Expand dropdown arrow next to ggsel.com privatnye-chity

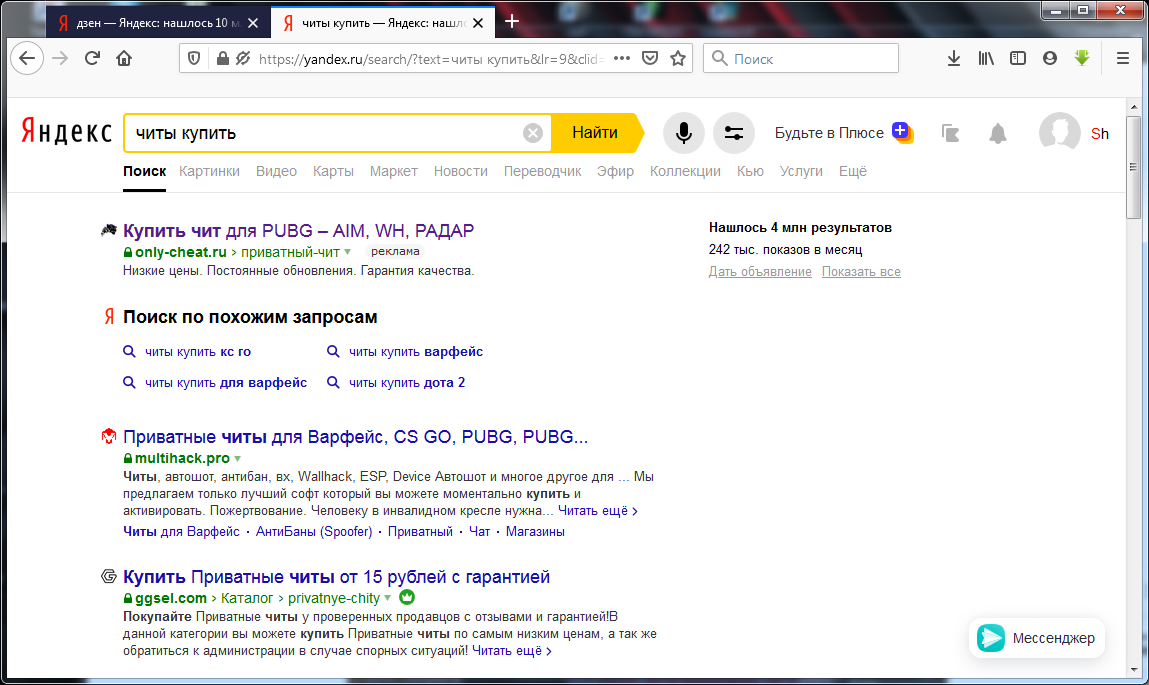pyautogui.click(x=388, y=598)
